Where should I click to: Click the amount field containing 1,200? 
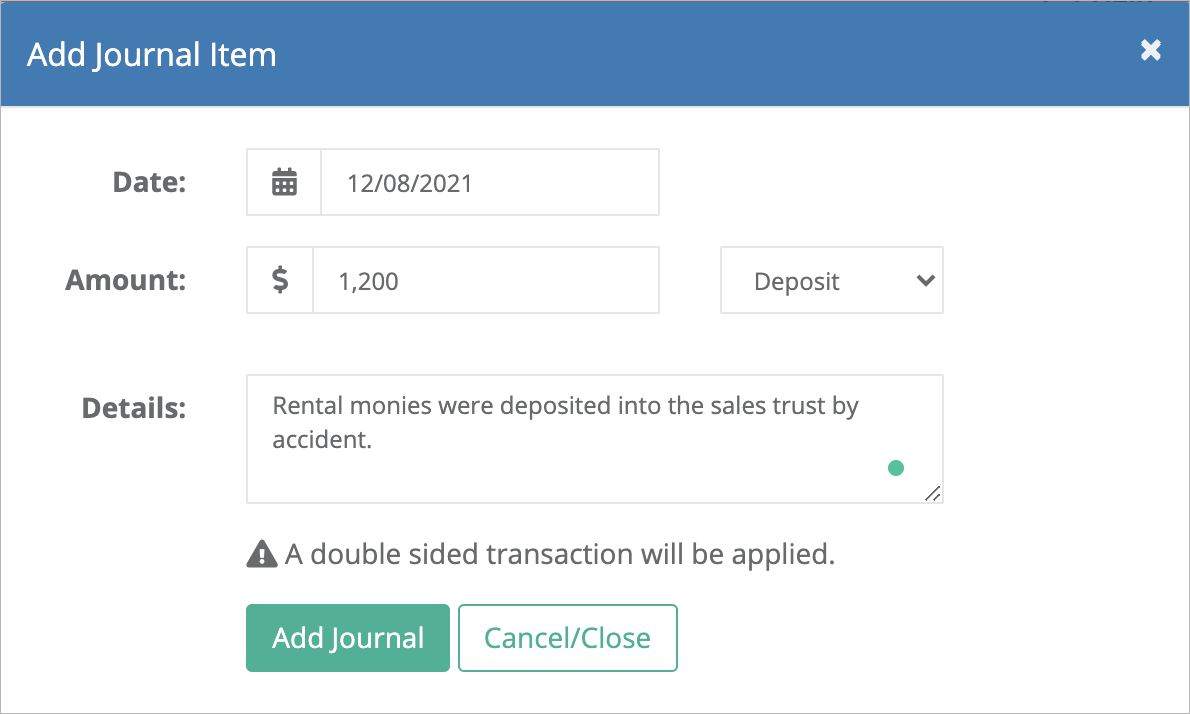coord(486,280)
